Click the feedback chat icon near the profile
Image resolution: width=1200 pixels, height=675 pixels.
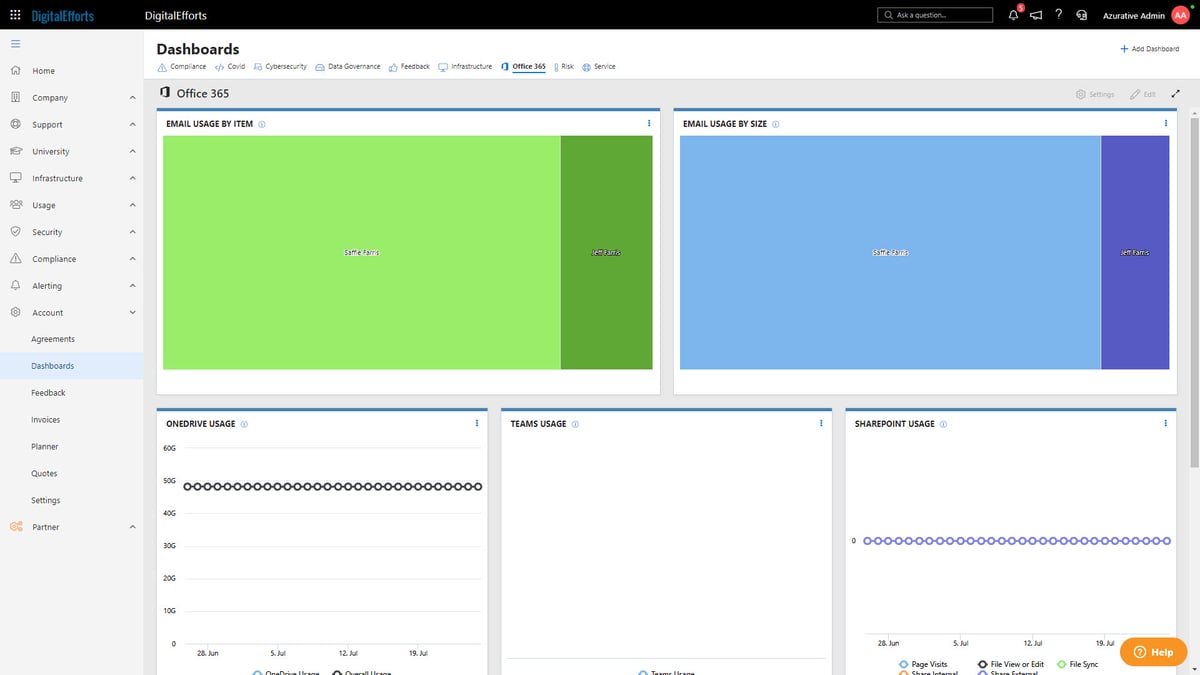click(x=1082, y=15)
